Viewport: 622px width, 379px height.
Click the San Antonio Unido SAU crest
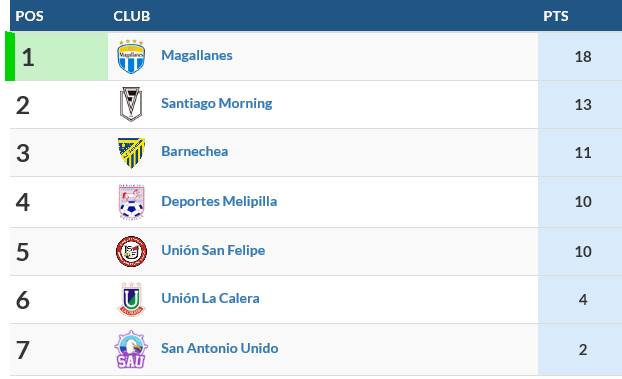[131, 349]
